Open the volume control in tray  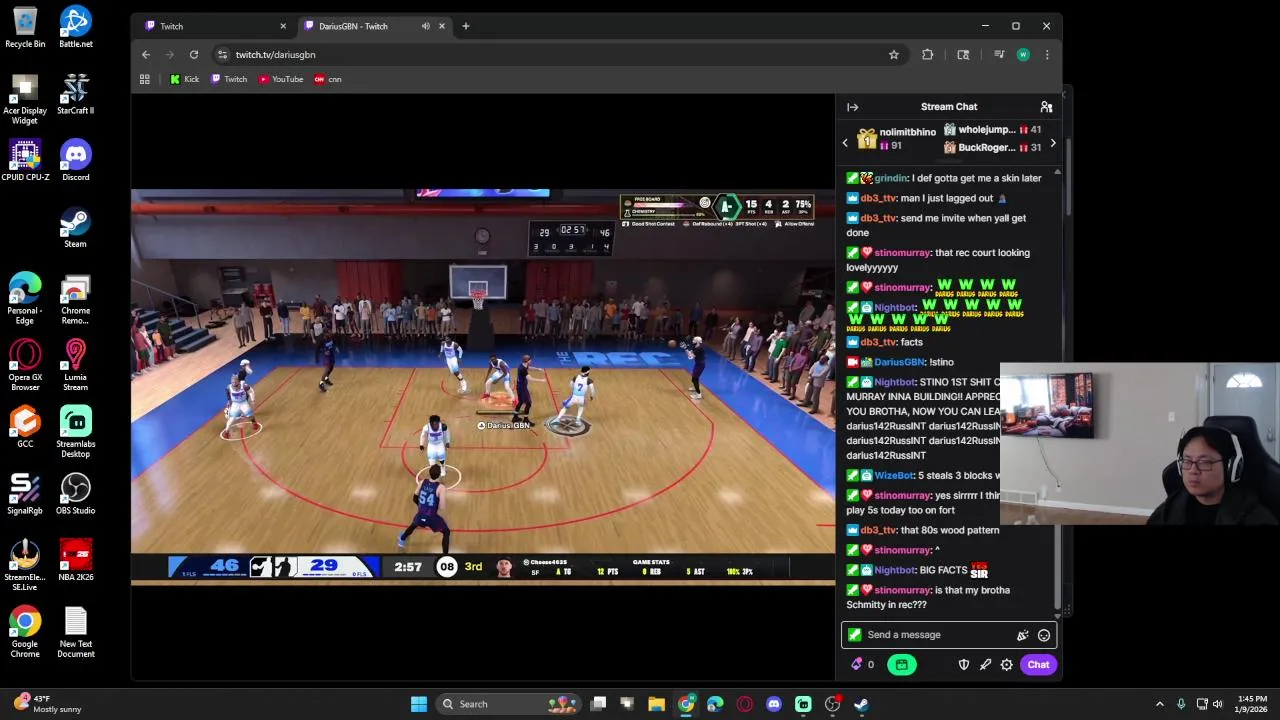[1218, 704]
